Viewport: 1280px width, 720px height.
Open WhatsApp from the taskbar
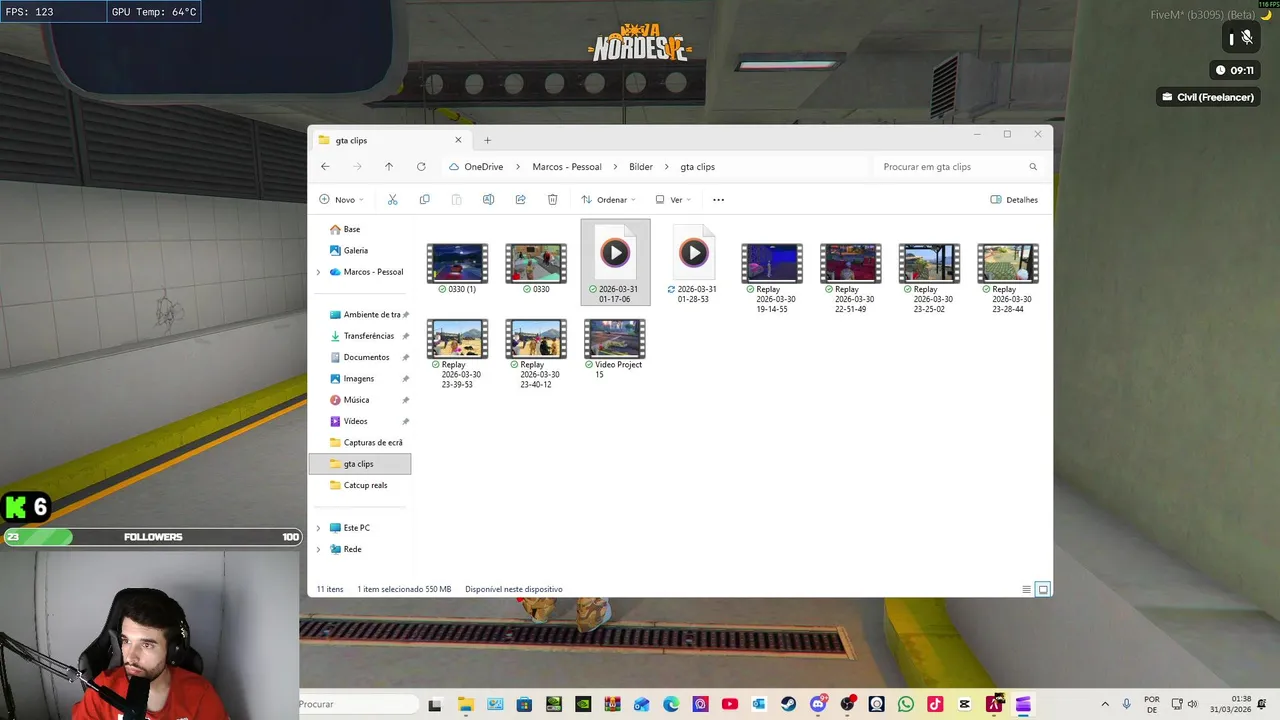[906, 704]
